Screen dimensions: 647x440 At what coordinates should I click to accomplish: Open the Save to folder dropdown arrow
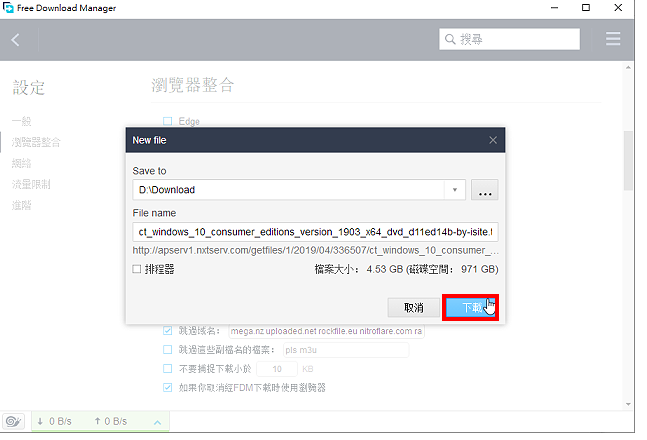[x=455, y=190]
